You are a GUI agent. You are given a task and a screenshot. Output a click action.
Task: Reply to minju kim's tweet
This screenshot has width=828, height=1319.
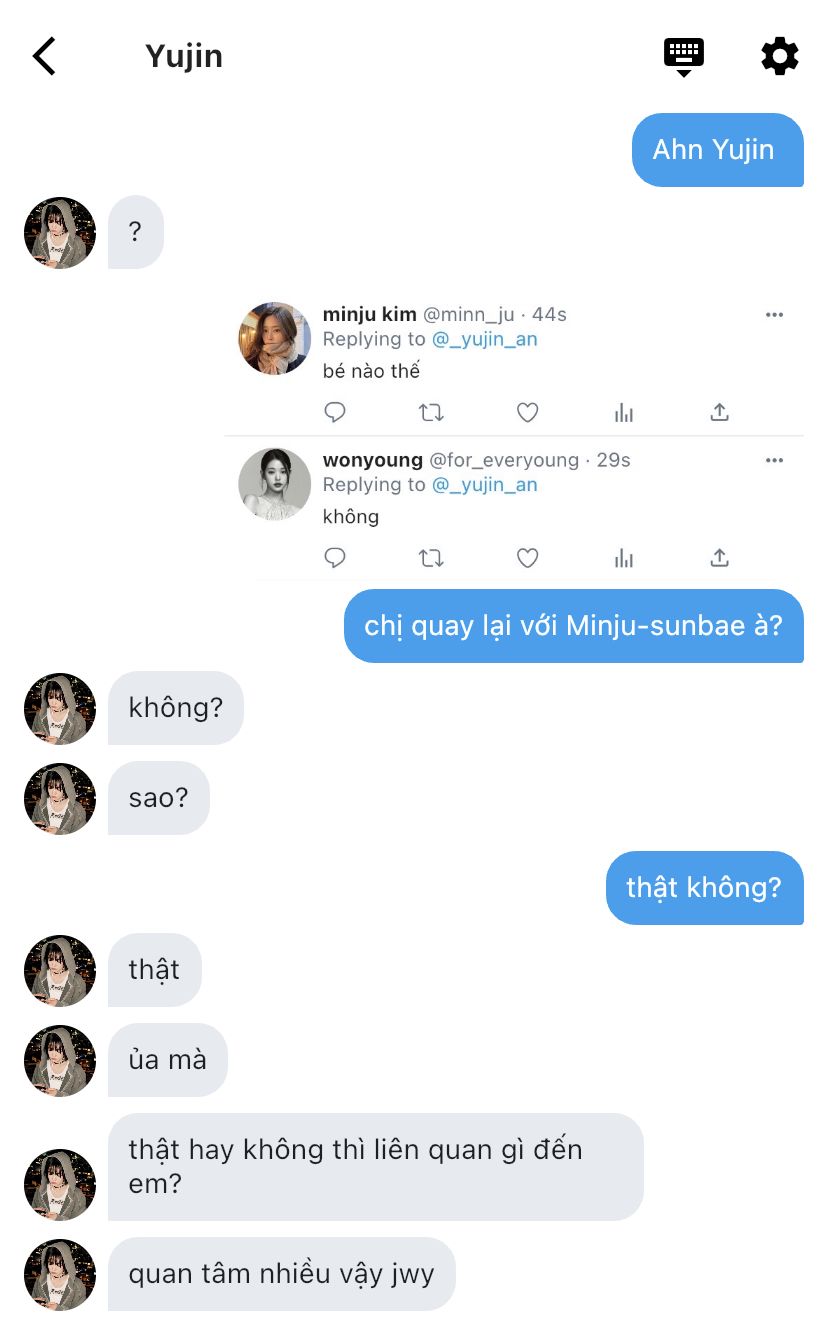tap(335, 412)
